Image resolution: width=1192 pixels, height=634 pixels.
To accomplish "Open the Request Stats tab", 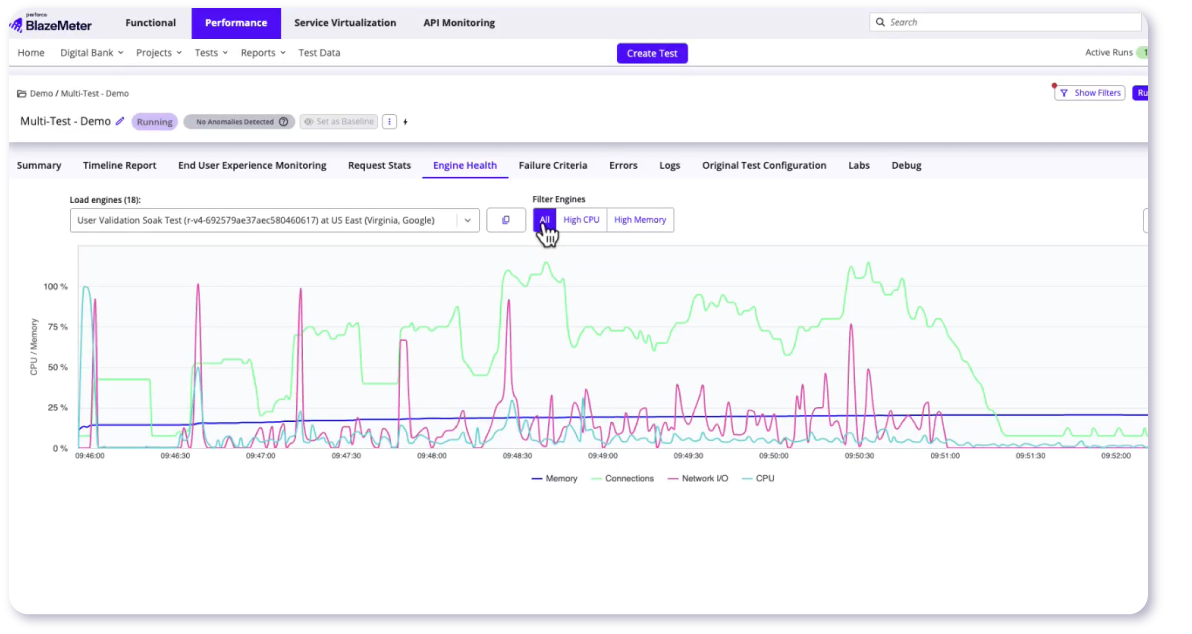I will 379,166.
